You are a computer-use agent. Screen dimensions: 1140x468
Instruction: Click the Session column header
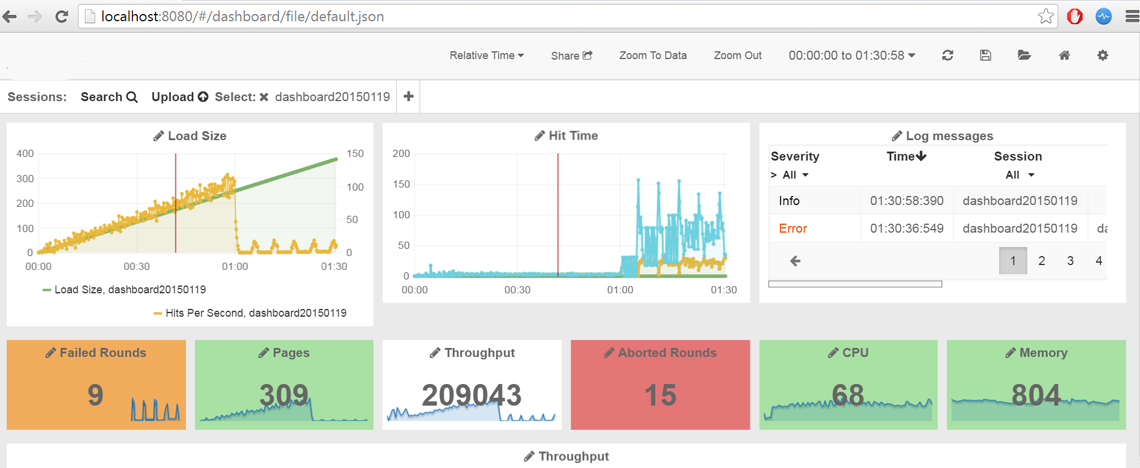tap(1018, 156)
